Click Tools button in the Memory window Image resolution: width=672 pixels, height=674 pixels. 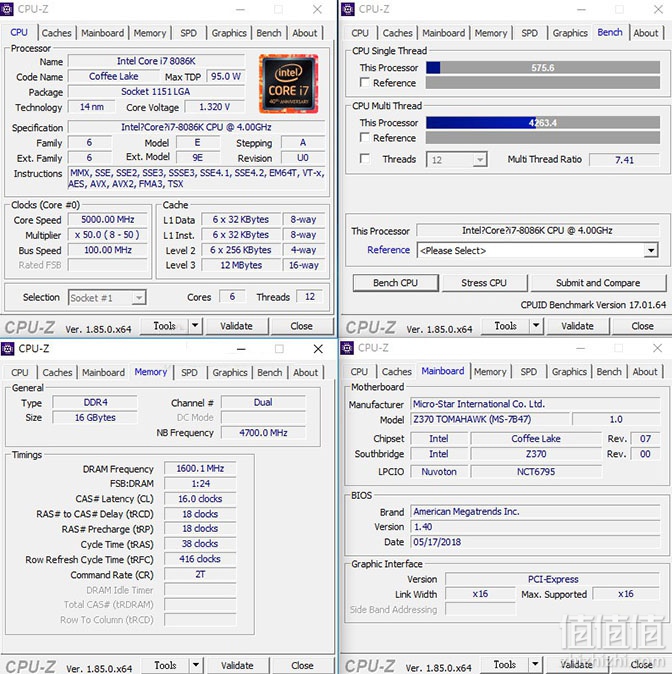[166, 665]
